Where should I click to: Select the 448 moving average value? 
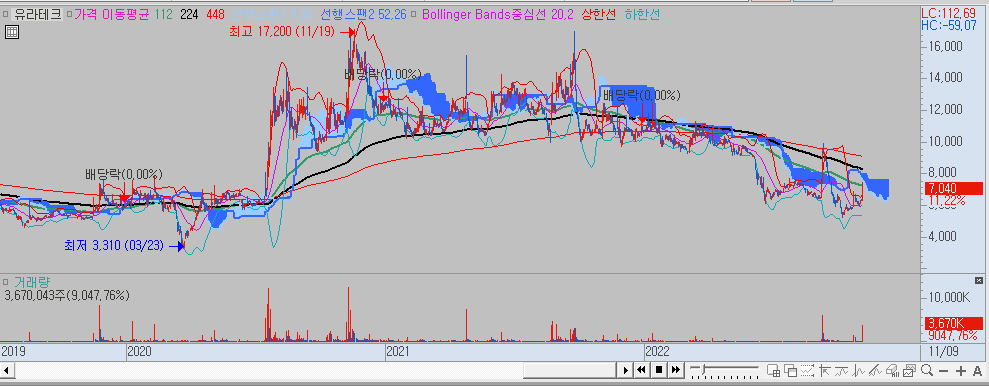click(216, 14)
